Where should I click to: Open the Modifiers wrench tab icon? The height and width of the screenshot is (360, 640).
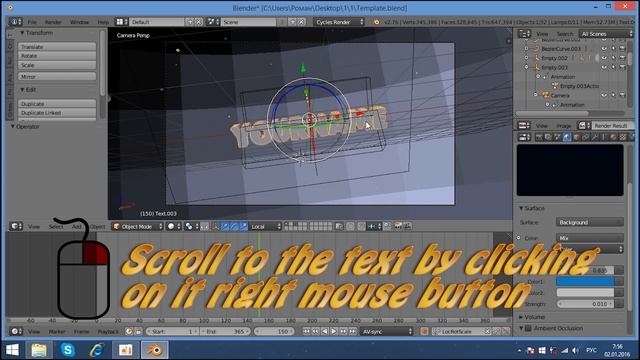(x=595, y=138)
